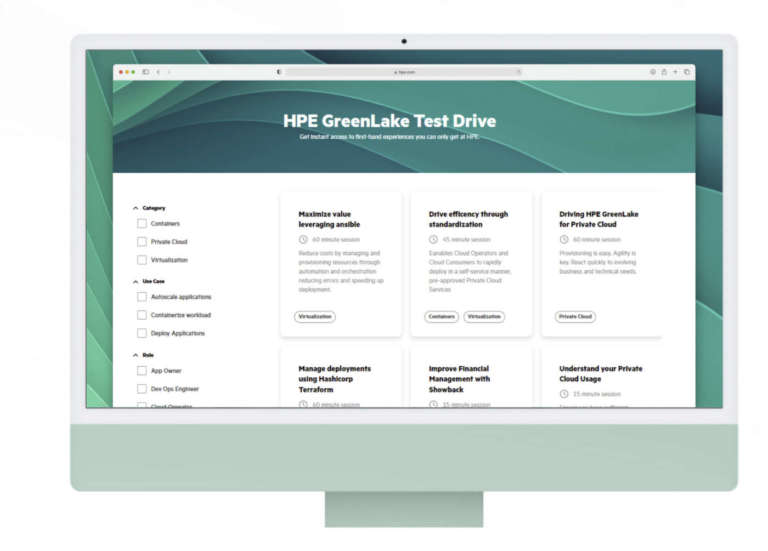768x551 pixels.
Task: Click clock icon on Understand your Private Cloud Usage
Action: 564,394
